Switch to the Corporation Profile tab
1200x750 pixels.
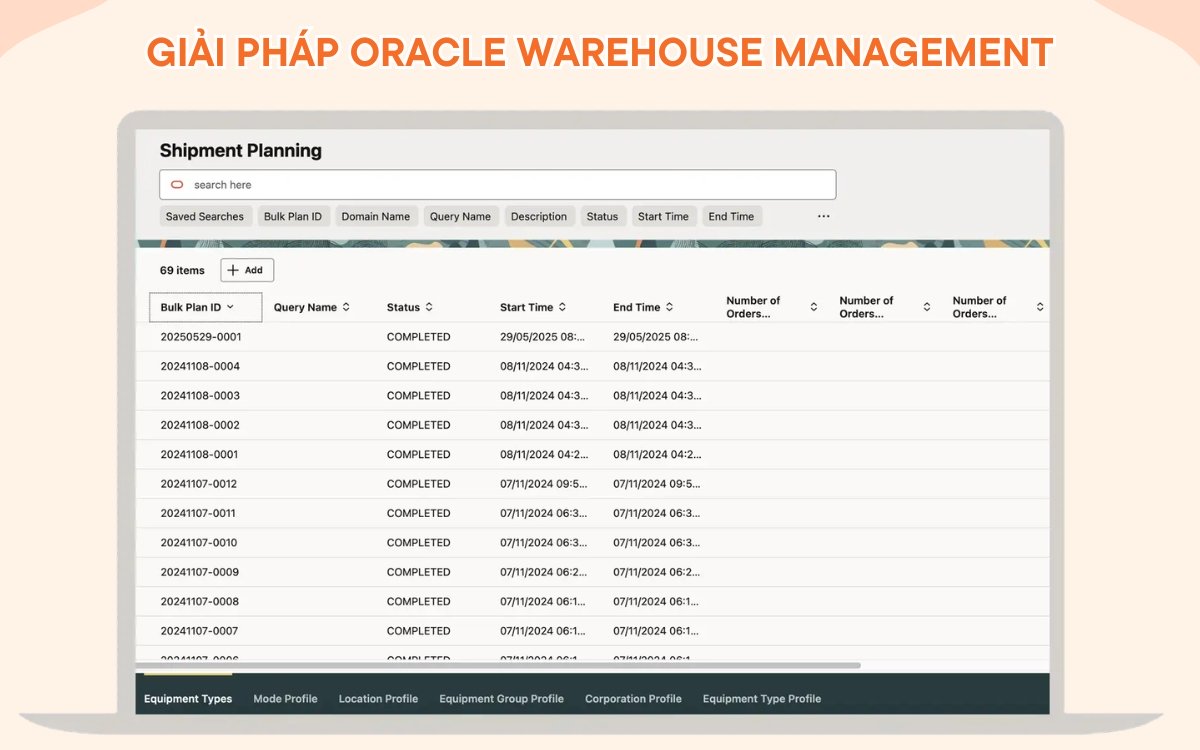pos(633,699)
